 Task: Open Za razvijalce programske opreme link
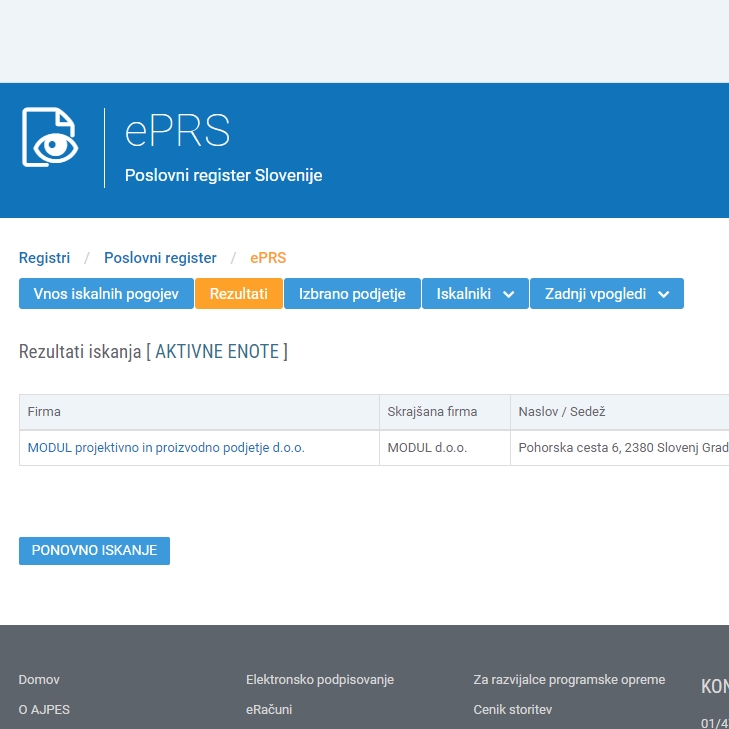[x=569, y=680]
